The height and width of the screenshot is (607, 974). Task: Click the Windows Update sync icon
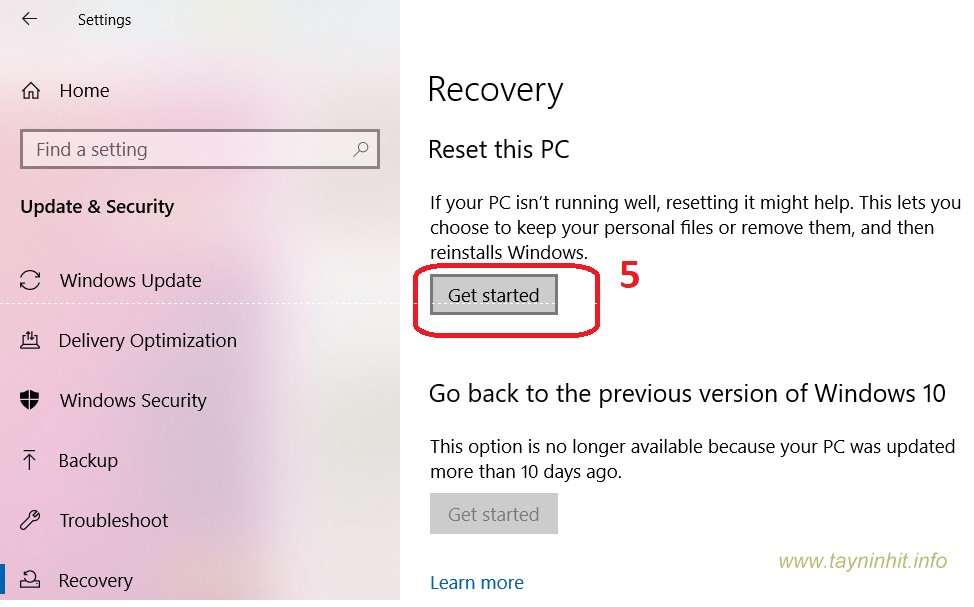31,281
